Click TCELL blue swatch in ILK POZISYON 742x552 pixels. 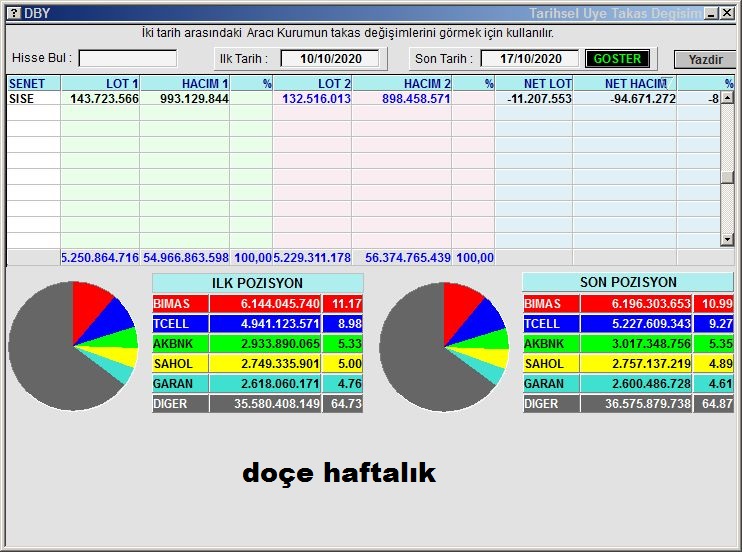coord(180,324)
